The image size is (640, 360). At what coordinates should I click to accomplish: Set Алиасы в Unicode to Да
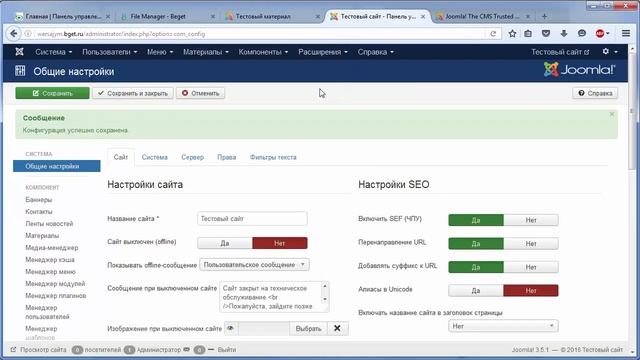[x=476, y=291]
